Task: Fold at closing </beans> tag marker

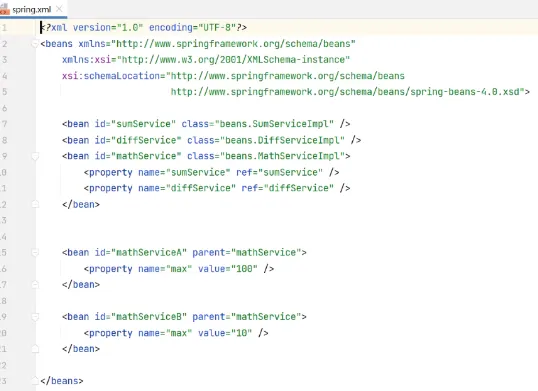Action: (x=35, y=381)
